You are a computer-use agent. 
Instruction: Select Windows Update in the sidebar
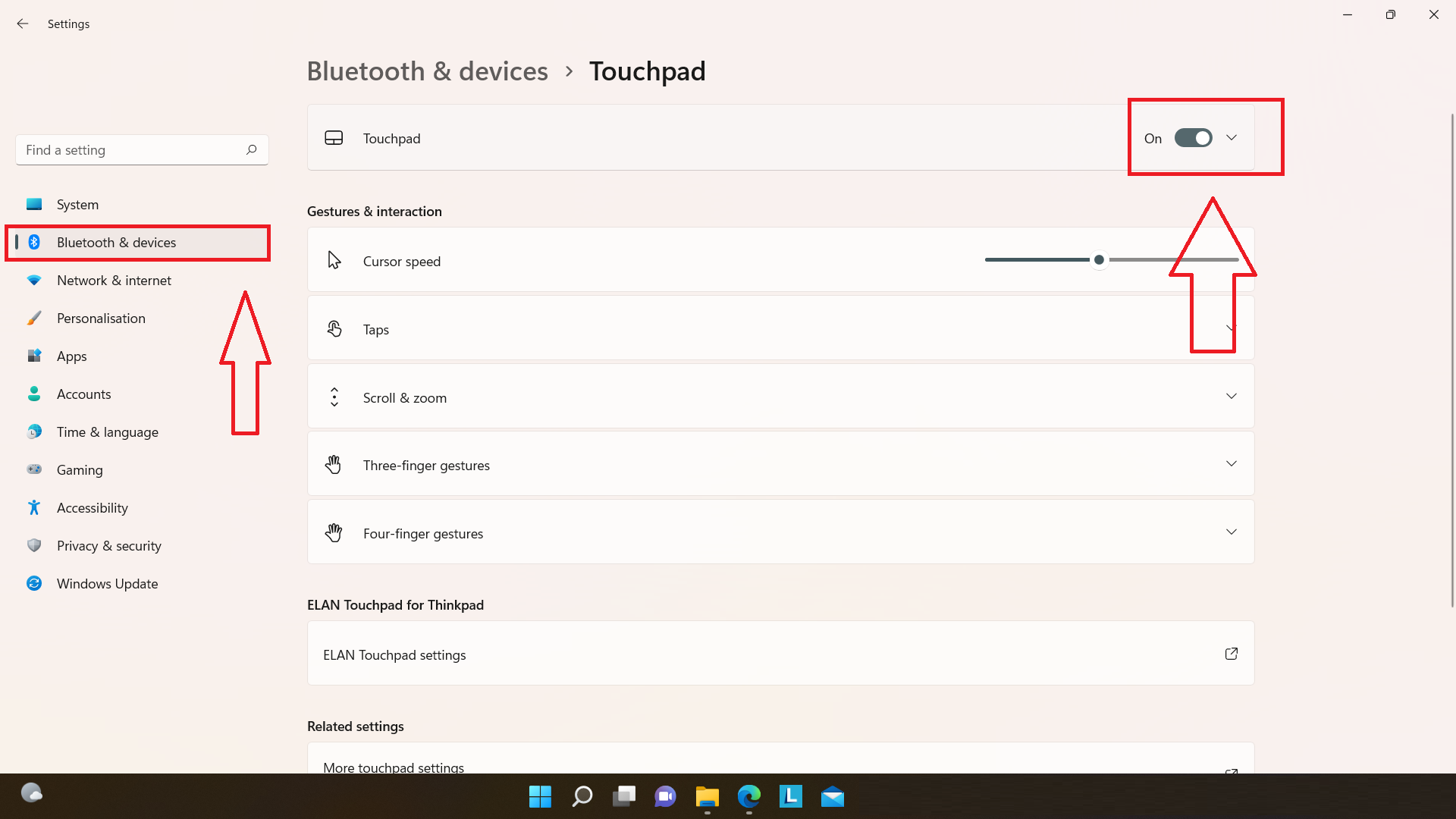pos(107,584)
